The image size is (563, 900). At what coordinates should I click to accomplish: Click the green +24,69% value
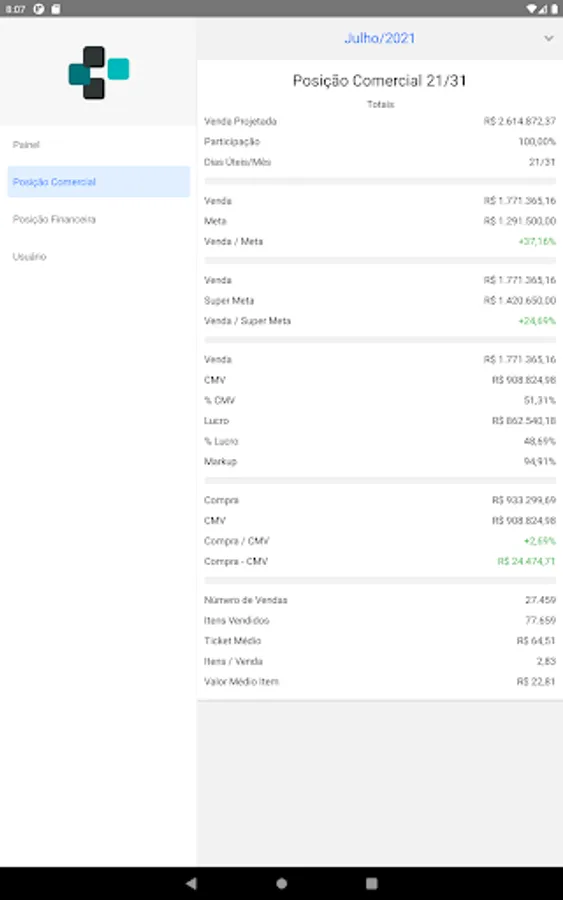coord(537,321)
